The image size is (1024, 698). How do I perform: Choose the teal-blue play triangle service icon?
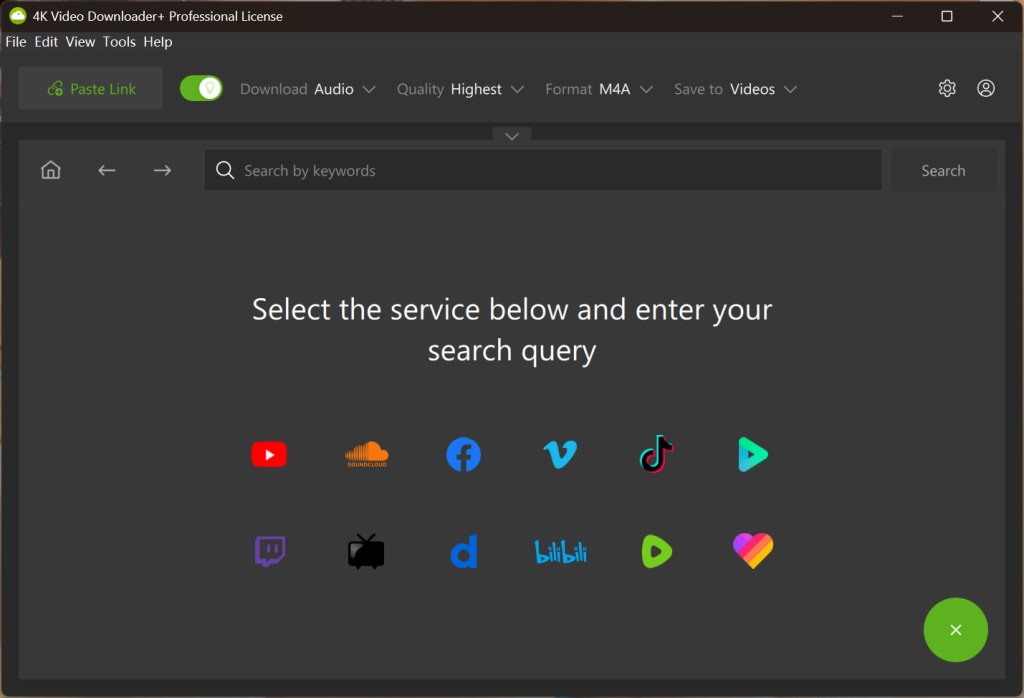(753, 454)
